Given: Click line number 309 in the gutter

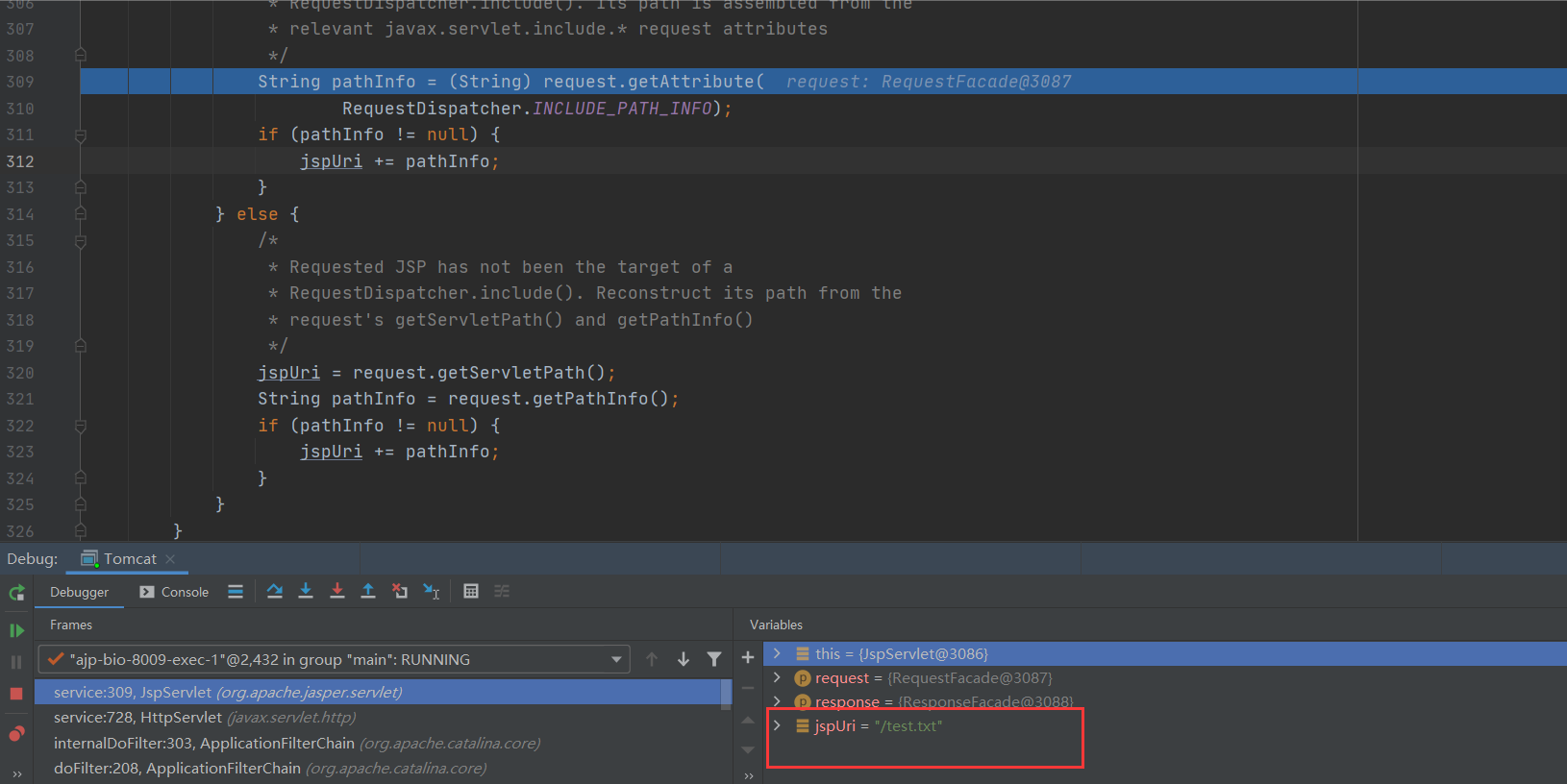Looking at the screenshot, I should (20, 82).
